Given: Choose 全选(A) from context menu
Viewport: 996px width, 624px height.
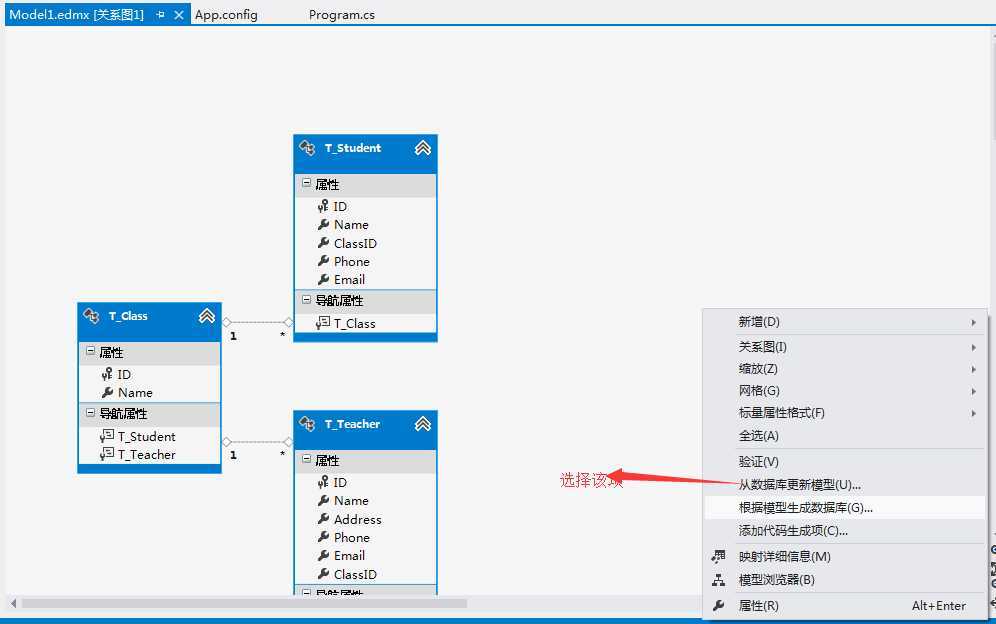Looking at the screenshot, I should [845, 436].
